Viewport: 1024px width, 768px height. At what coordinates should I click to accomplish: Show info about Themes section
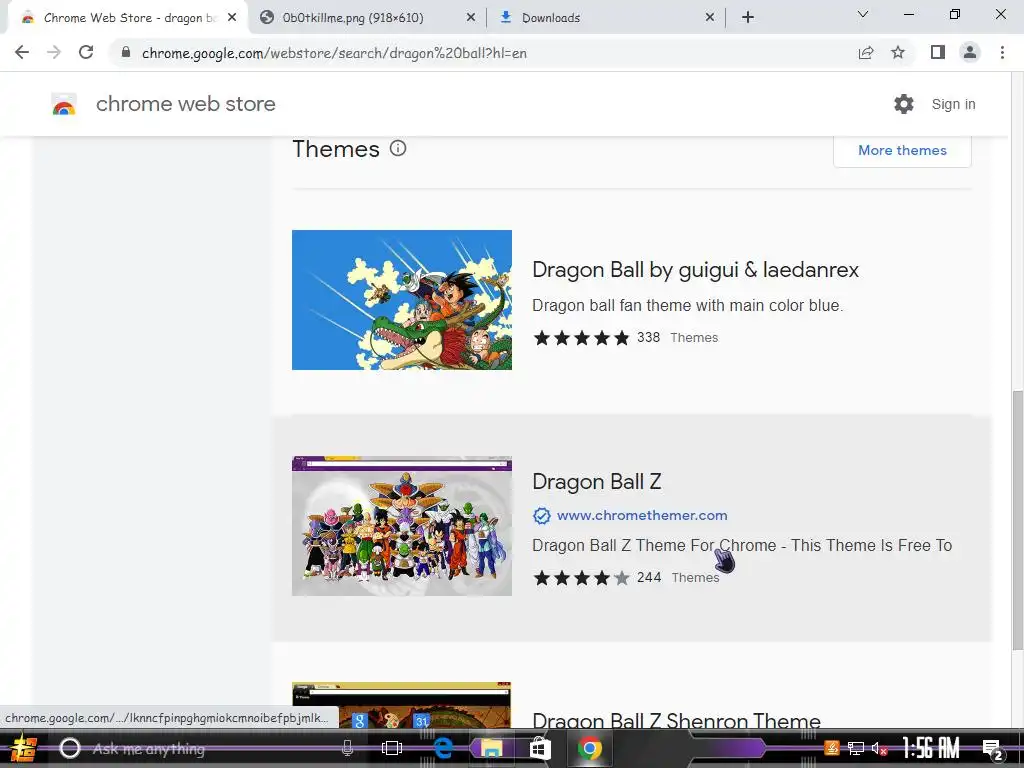point(398,148)
